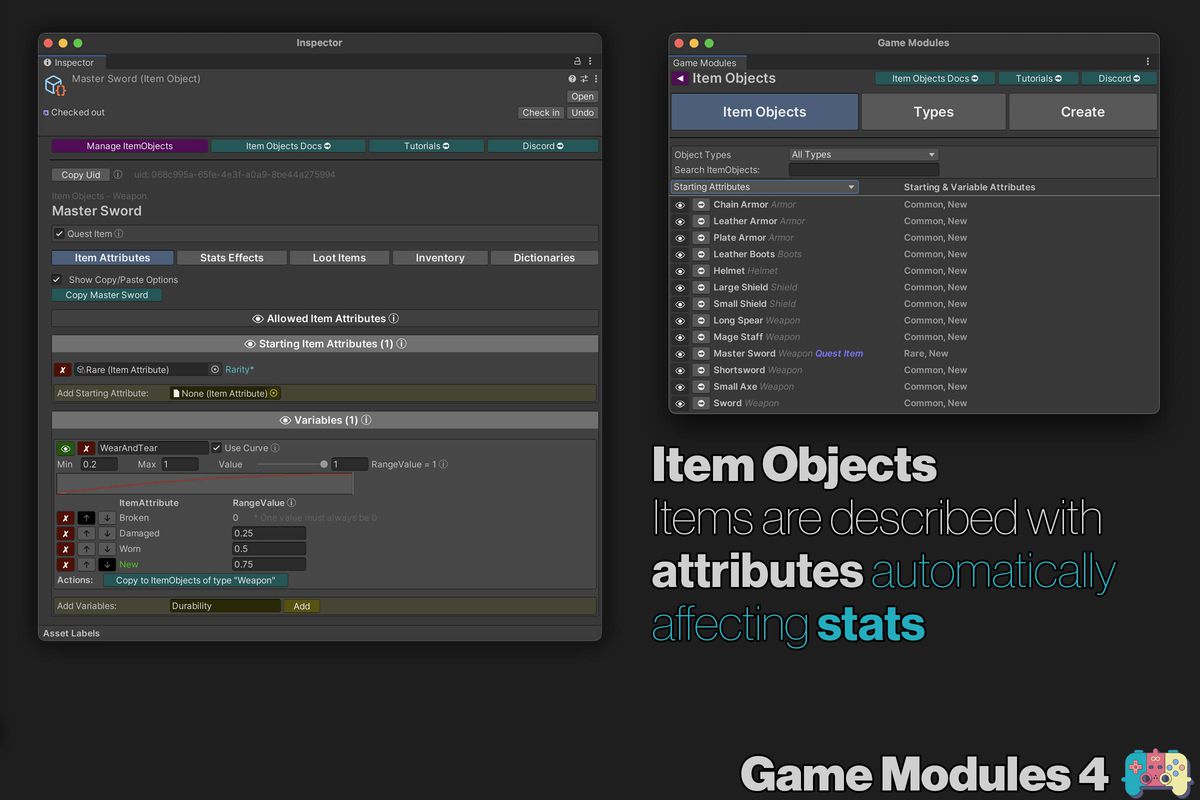This screenshot has height=800, width=1200.
Task: Open Master Sword with its select arrow icon
Action: pyautogui.click(x=701, y=354)
